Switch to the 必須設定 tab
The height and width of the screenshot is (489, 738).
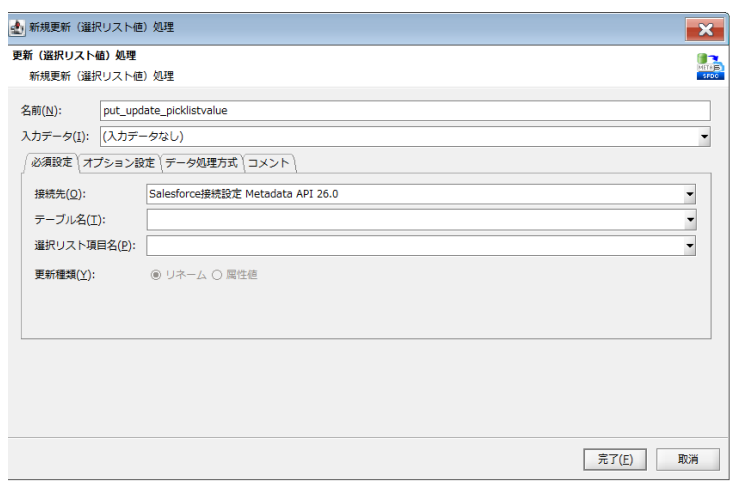click(51, 162)
